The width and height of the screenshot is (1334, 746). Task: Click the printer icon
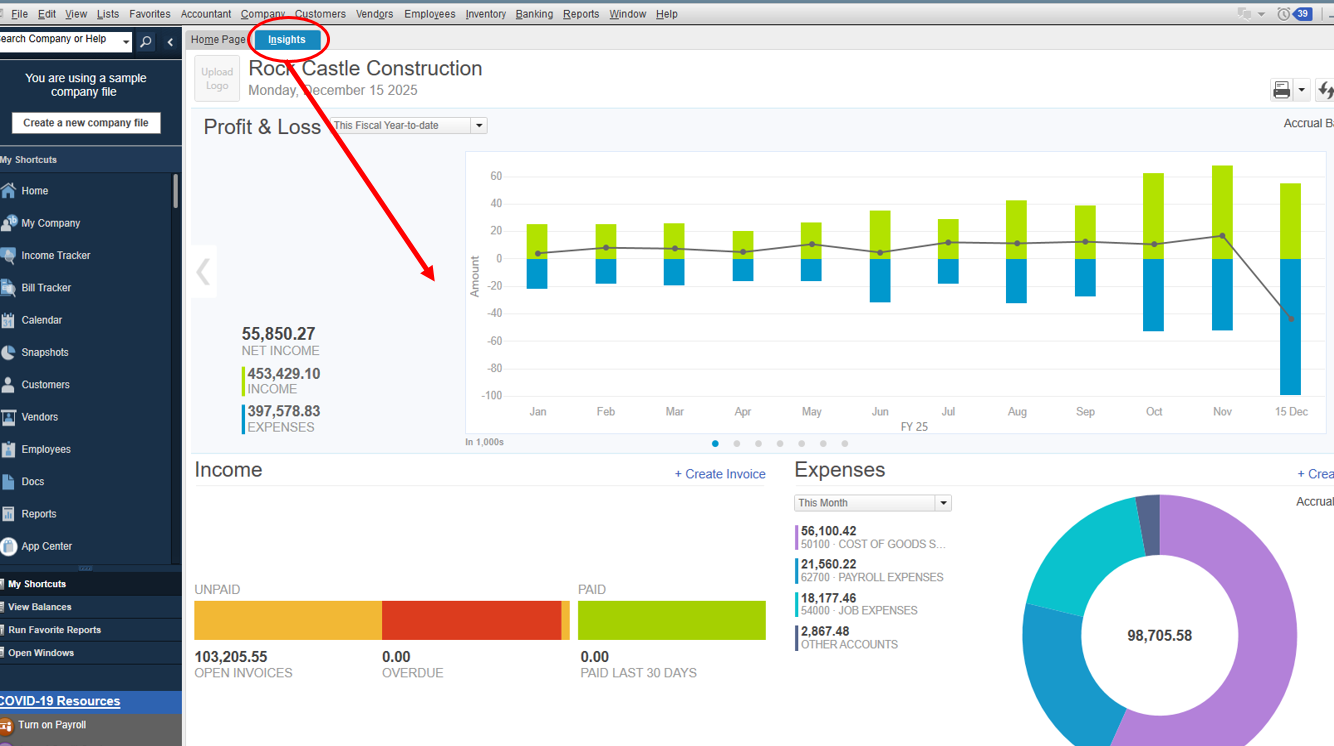click(1281, 90)
